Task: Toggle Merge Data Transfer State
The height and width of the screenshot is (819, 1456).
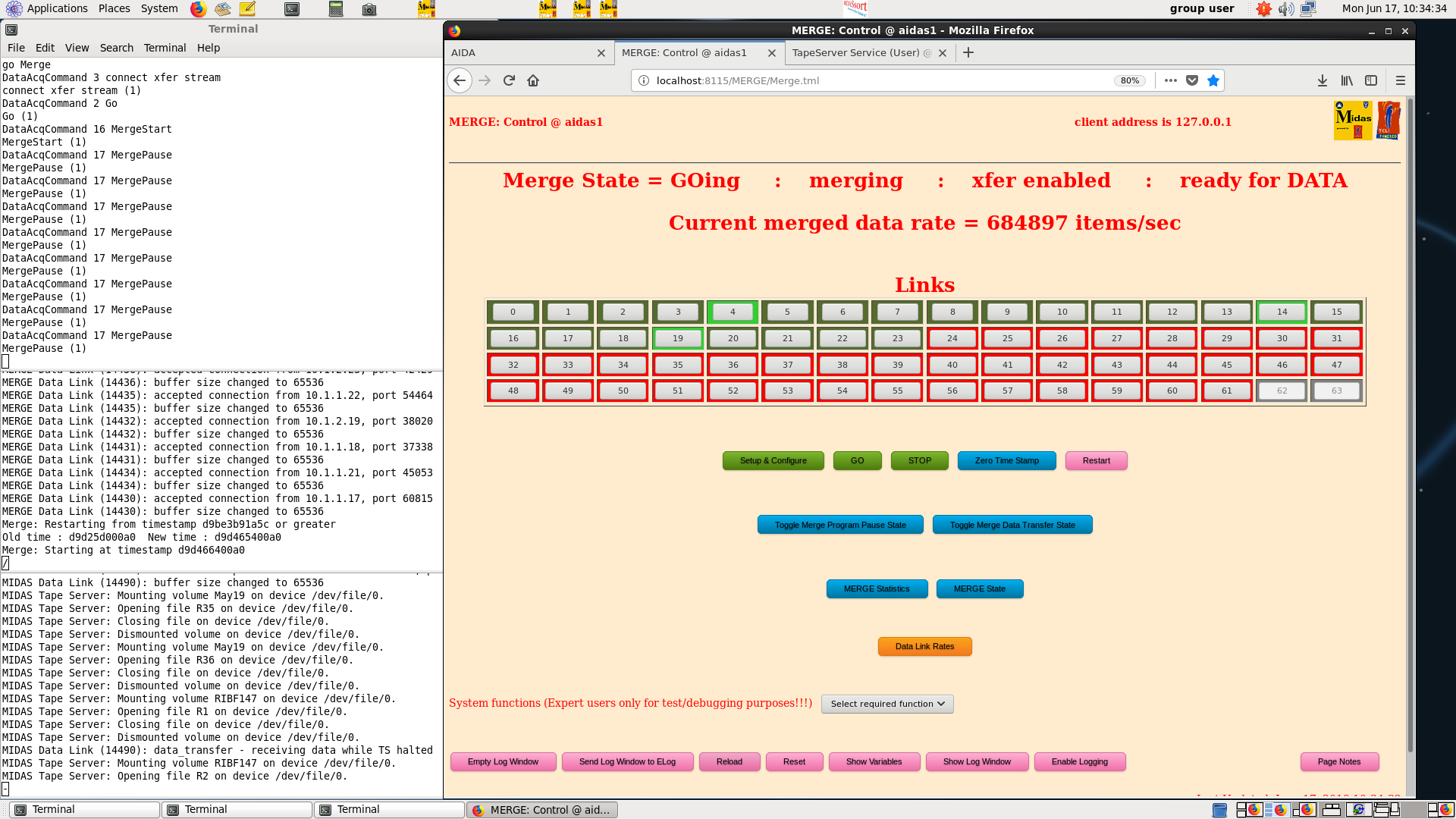Action: (x=1012, y=525)
